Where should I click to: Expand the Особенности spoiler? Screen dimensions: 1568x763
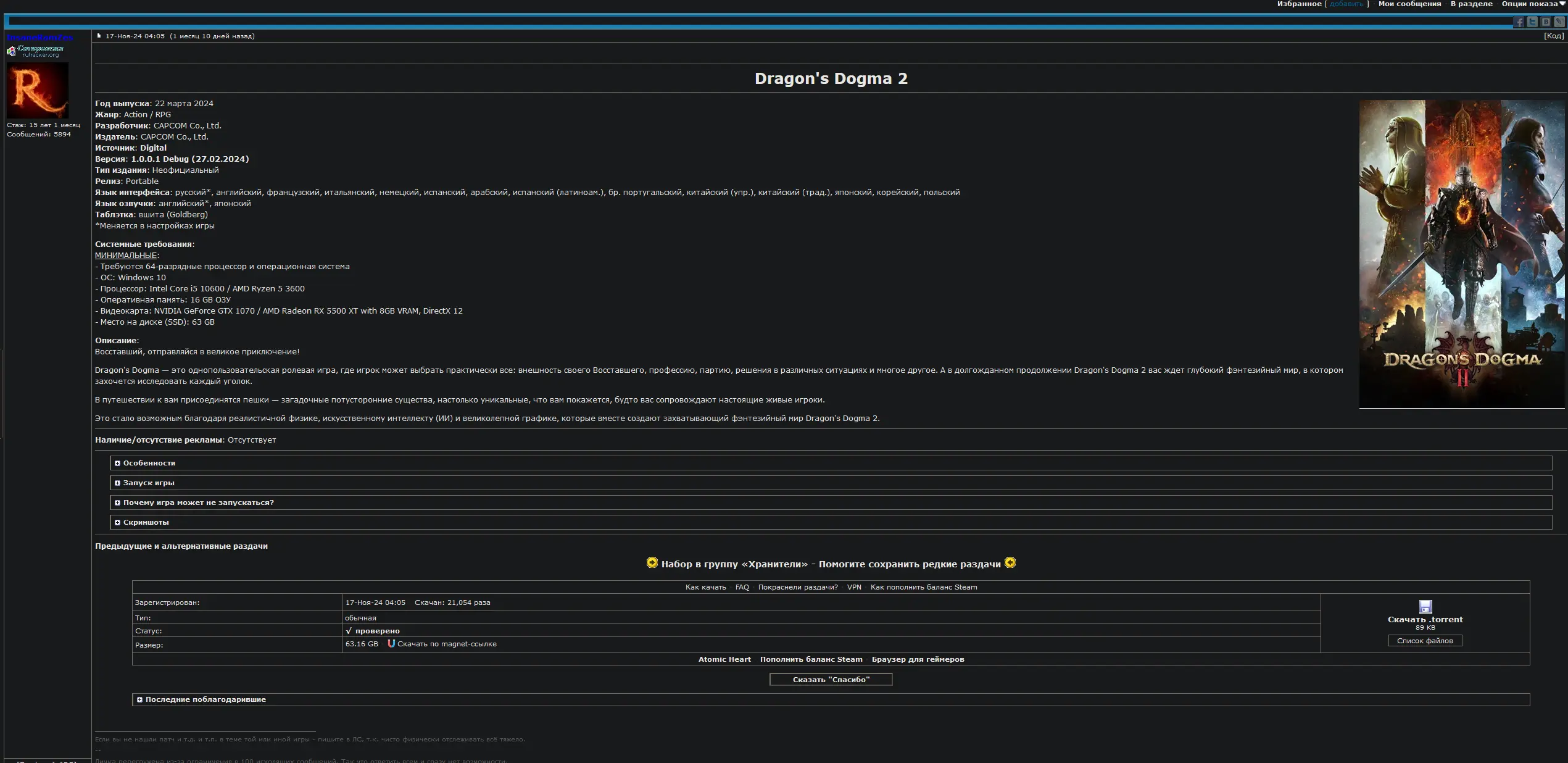coord(149,463)
